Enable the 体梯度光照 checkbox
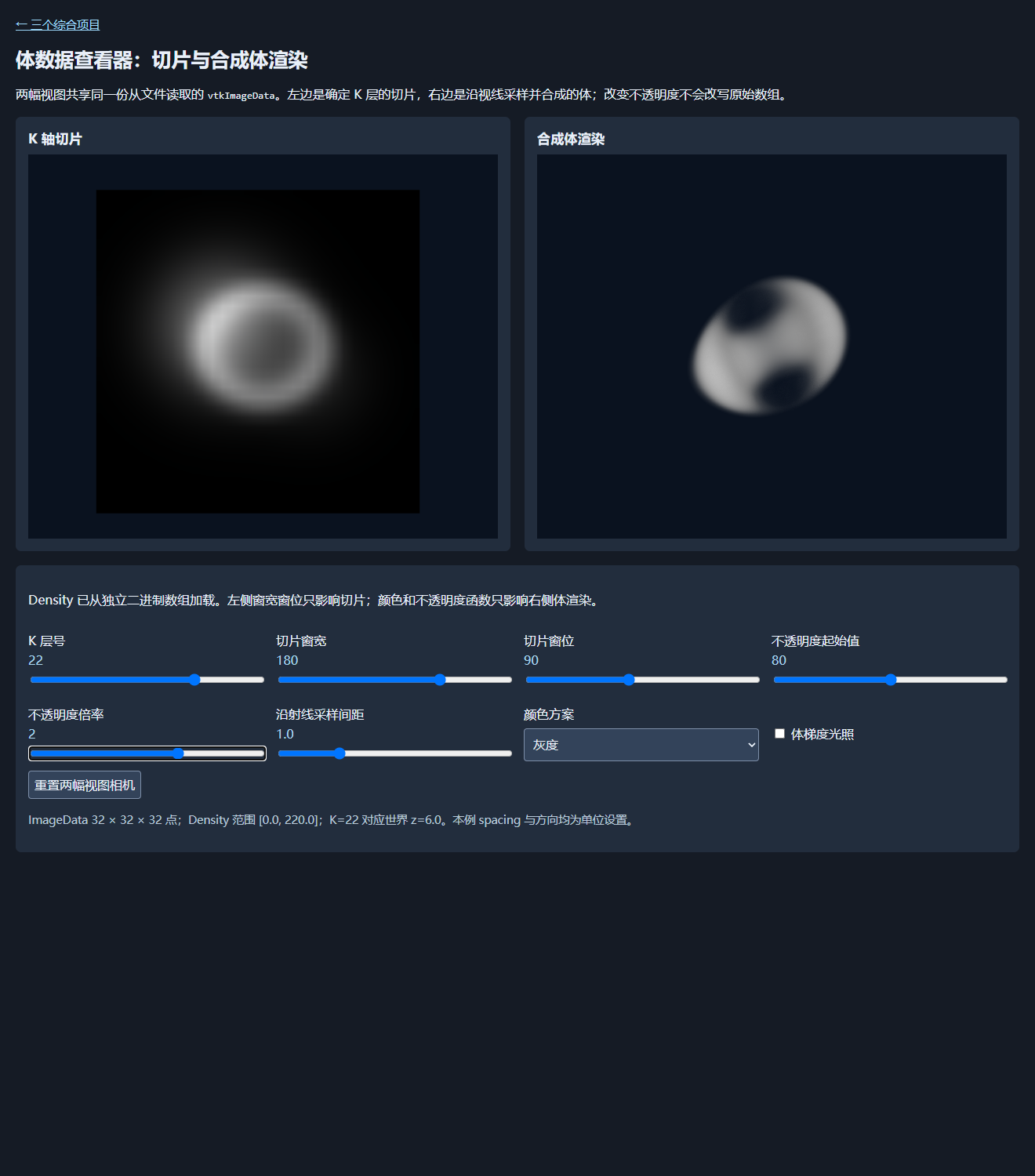The width and height of the screenshot is (1035, 1176). pyautogui.click(x=779, y=734)
